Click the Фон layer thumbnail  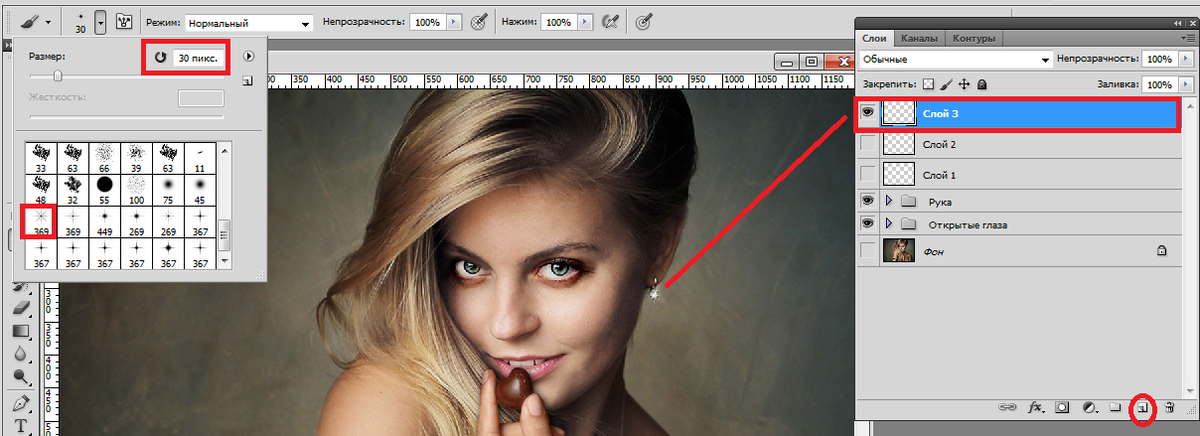pyautogui.click(x=897, y=252)
